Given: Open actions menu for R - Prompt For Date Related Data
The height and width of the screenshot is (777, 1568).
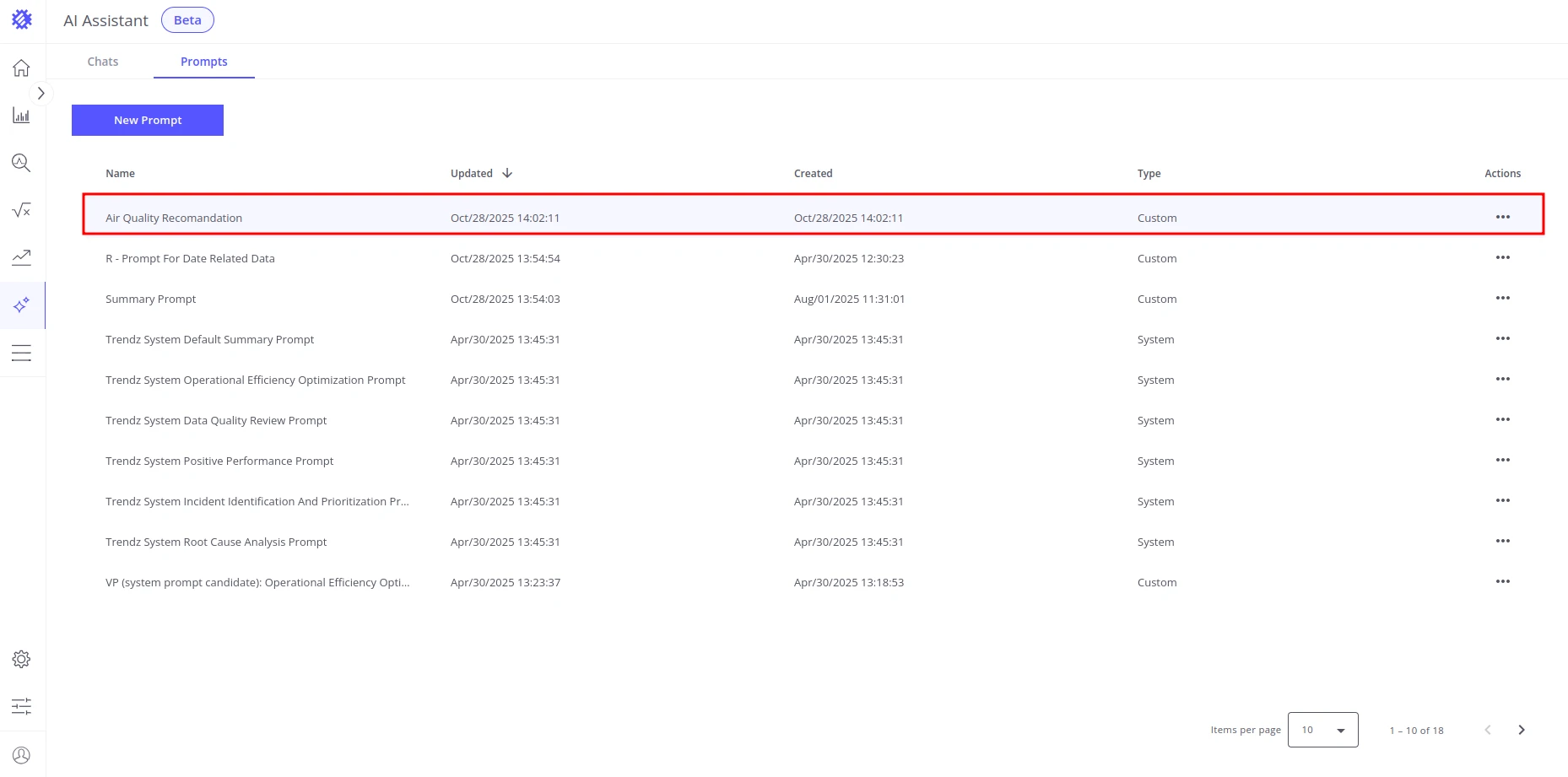Looking at the screenshot, I should point(1502,257).
